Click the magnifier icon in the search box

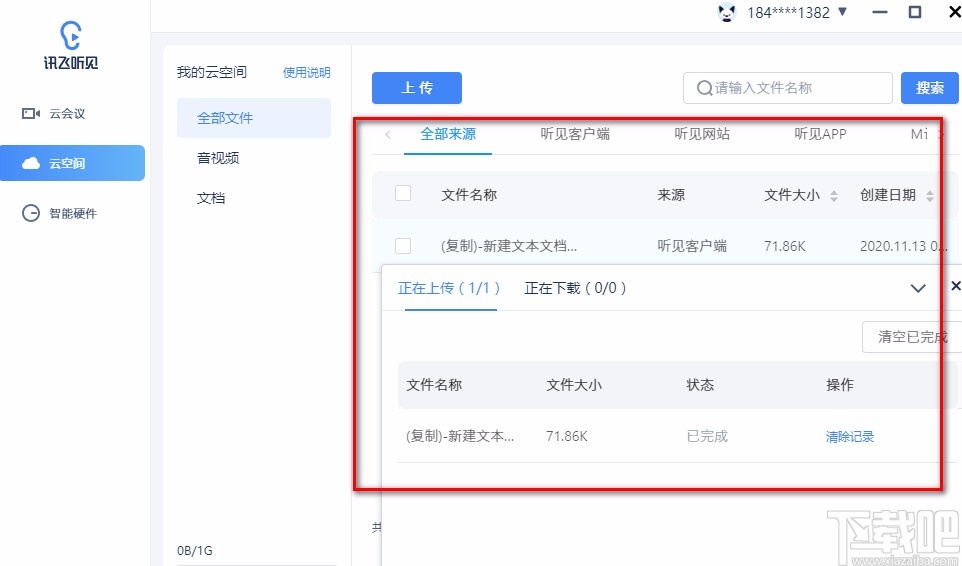point(704,88)
